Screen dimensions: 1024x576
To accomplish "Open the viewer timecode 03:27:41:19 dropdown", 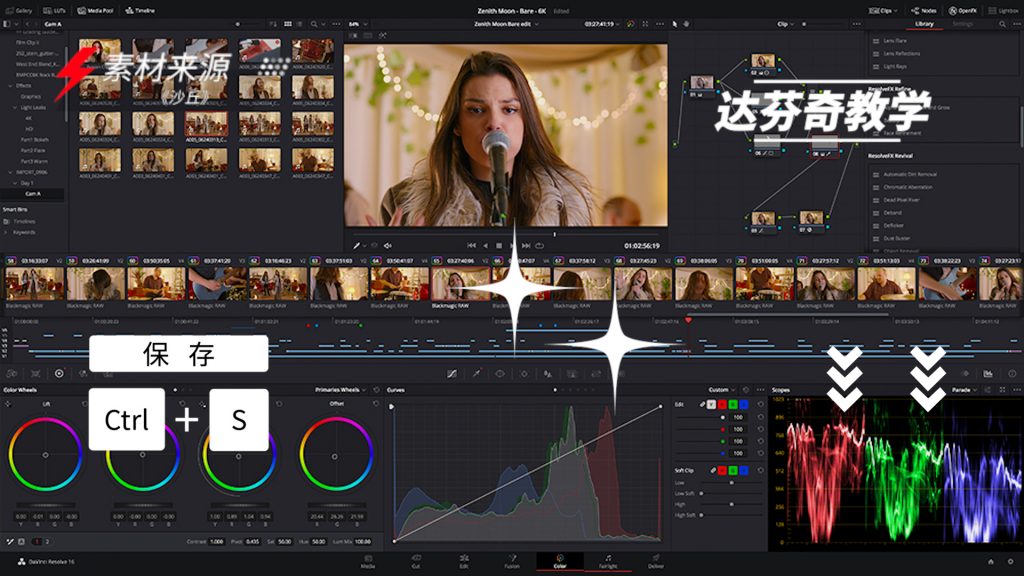I will click(601, 24).
